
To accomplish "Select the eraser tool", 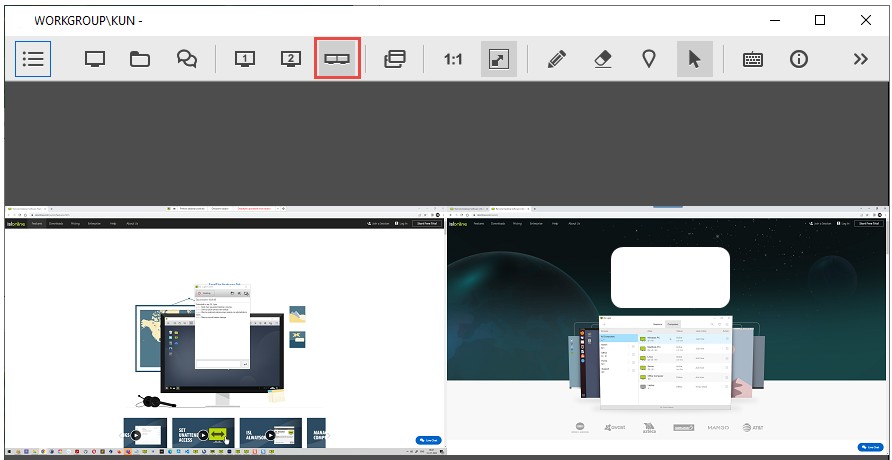I will (602, 59).
